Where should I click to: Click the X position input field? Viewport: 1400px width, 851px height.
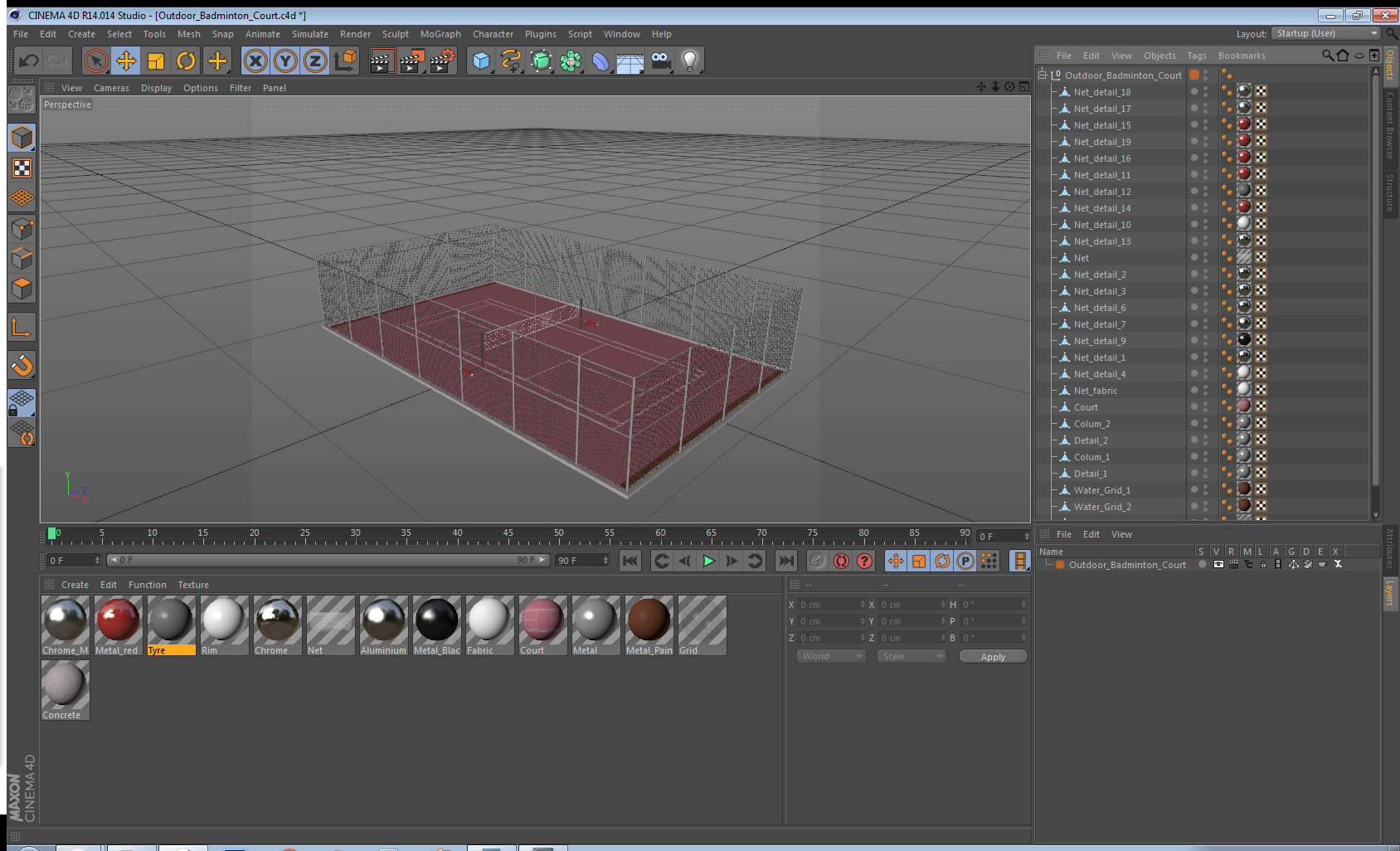pyautogui.click(x=831, y=605)
